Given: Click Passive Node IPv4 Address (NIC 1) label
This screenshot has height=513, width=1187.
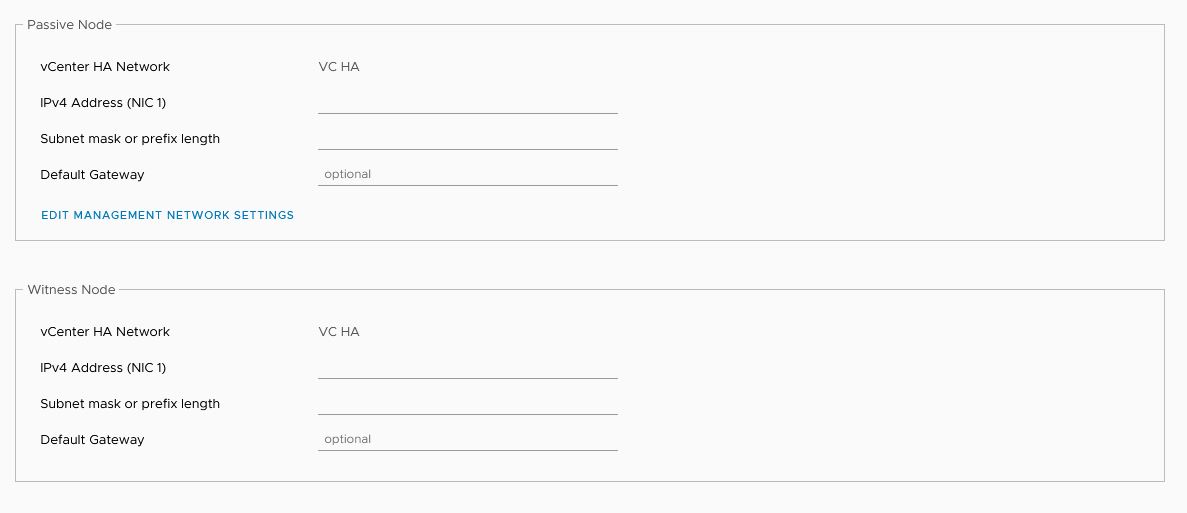Looking at the screenshot, I should (x=103, y=103).
